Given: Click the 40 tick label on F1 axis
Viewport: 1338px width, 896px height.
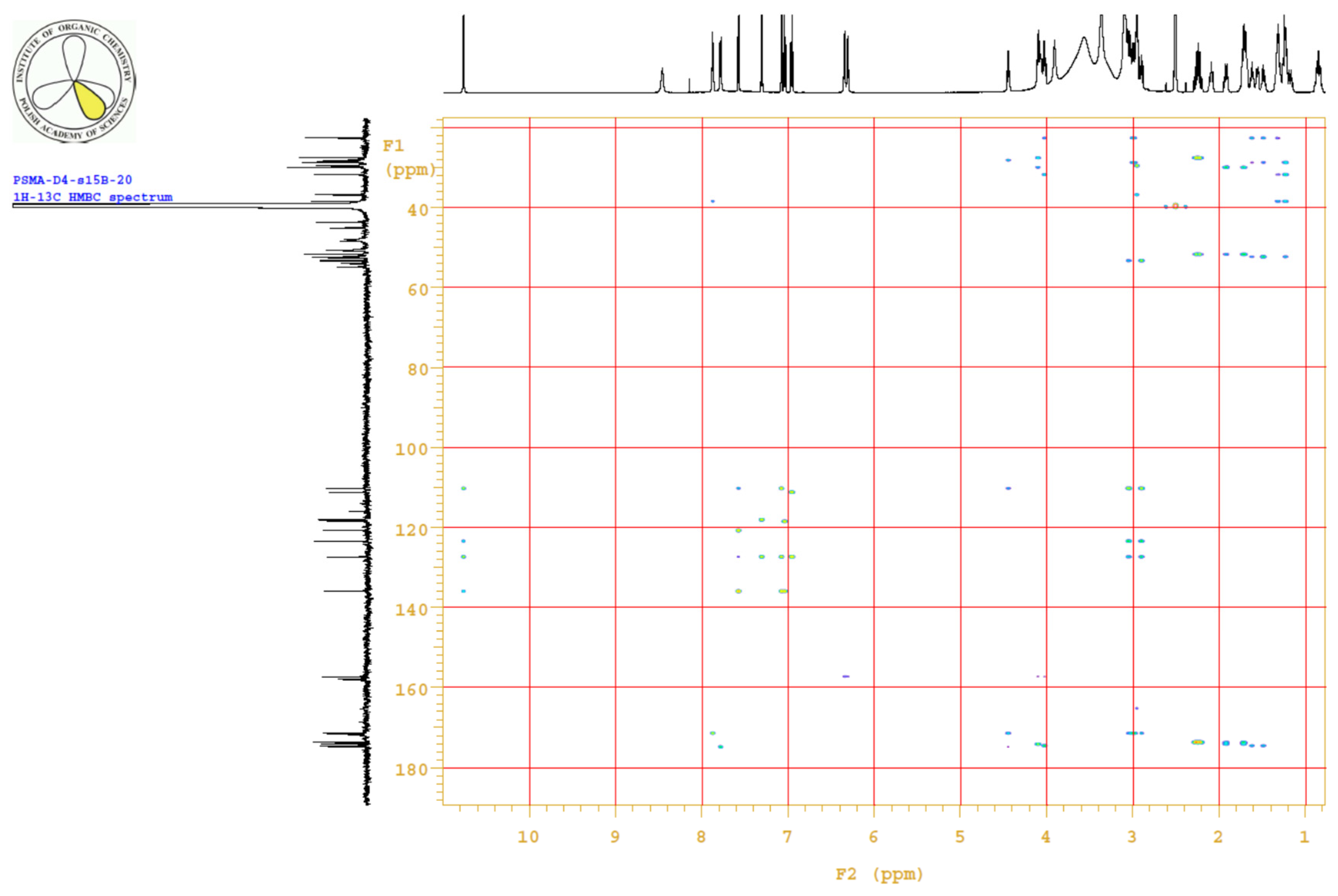Looking at the screenshot, I should pos(418,210).
